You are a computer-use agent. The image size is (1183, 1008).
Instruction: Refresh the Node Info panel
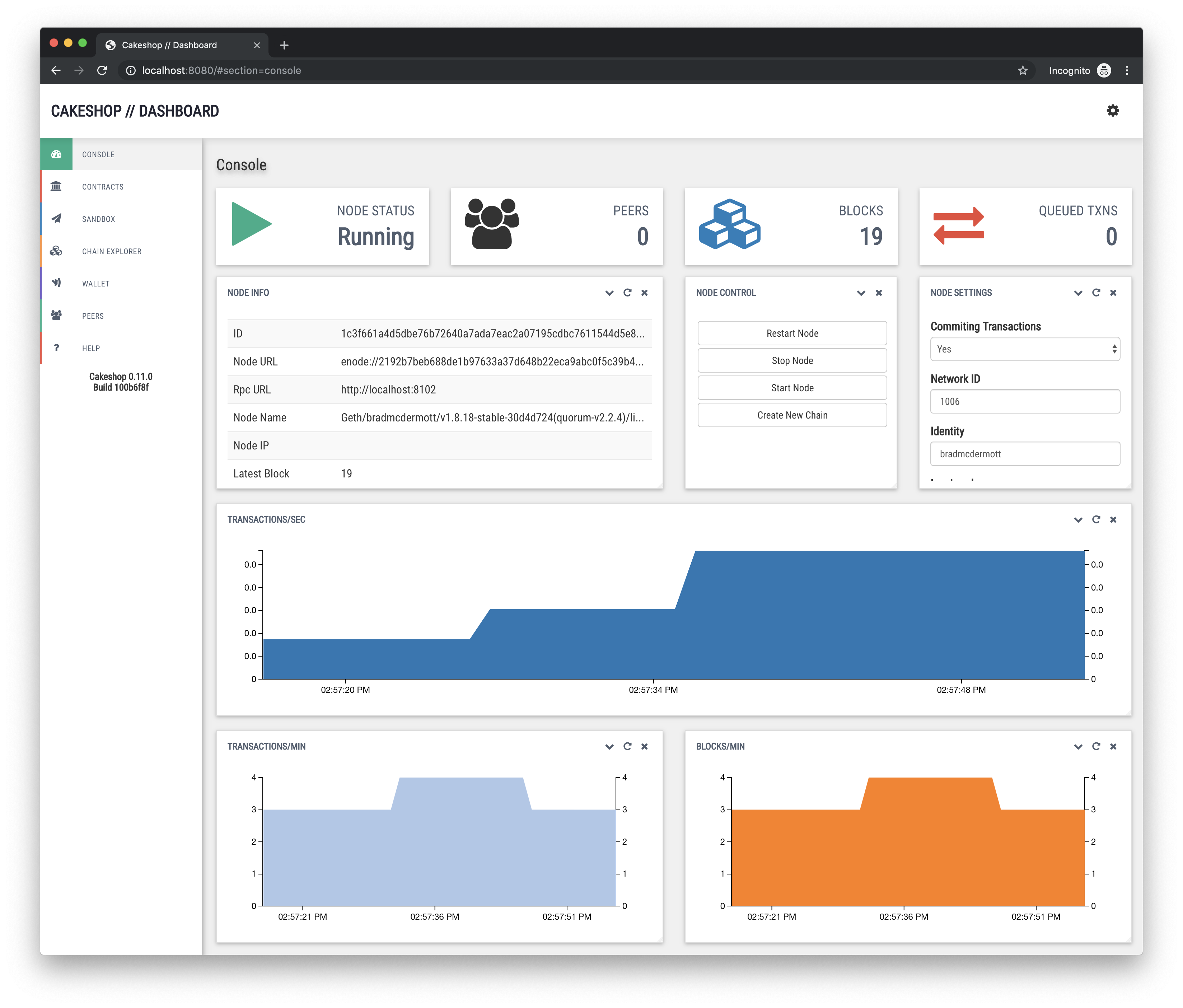point(627,293)
